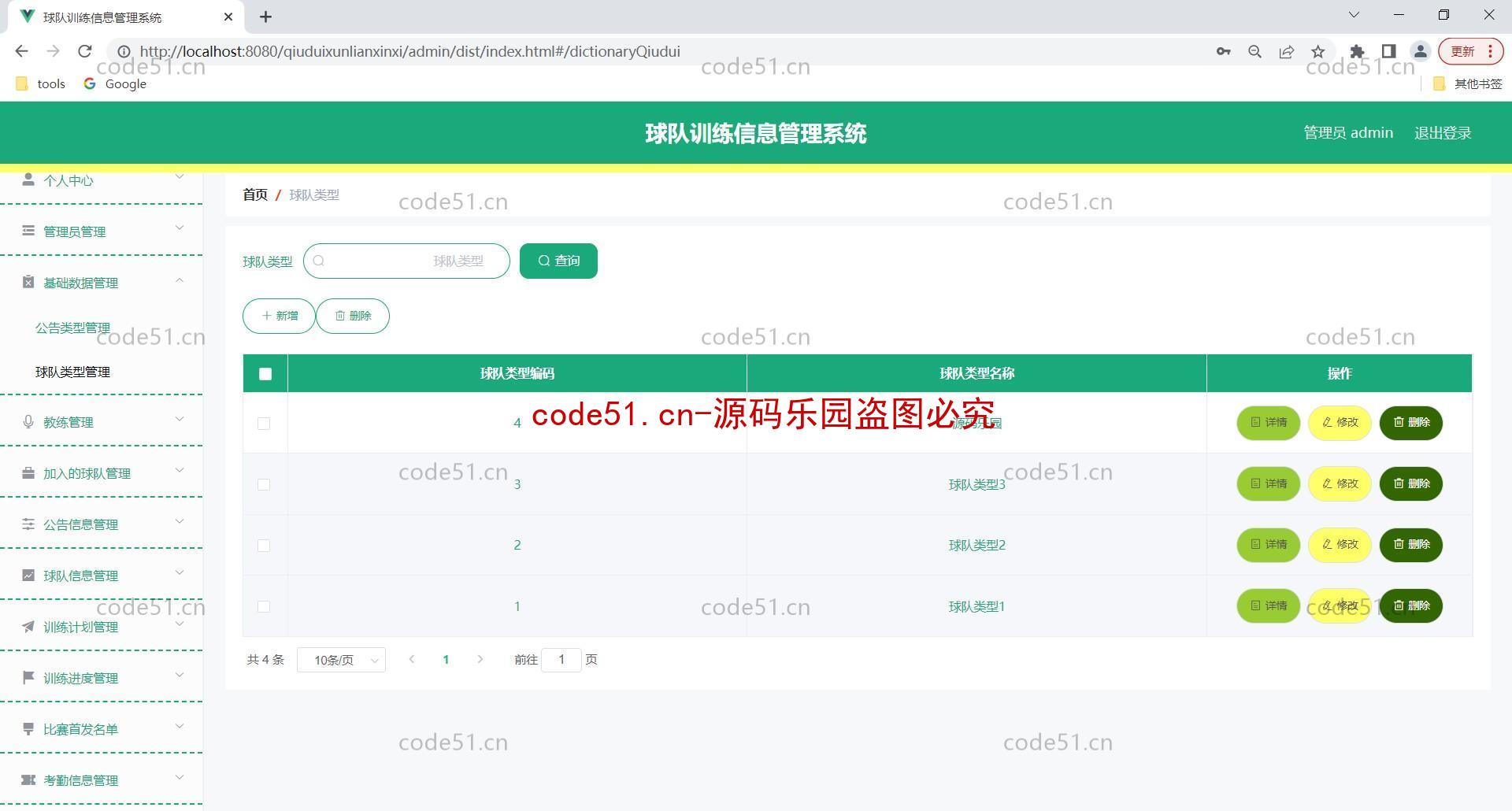Click the next page arrow in pagination
The width and height of the screenshot is (1512, 811).
pos(480,659)
